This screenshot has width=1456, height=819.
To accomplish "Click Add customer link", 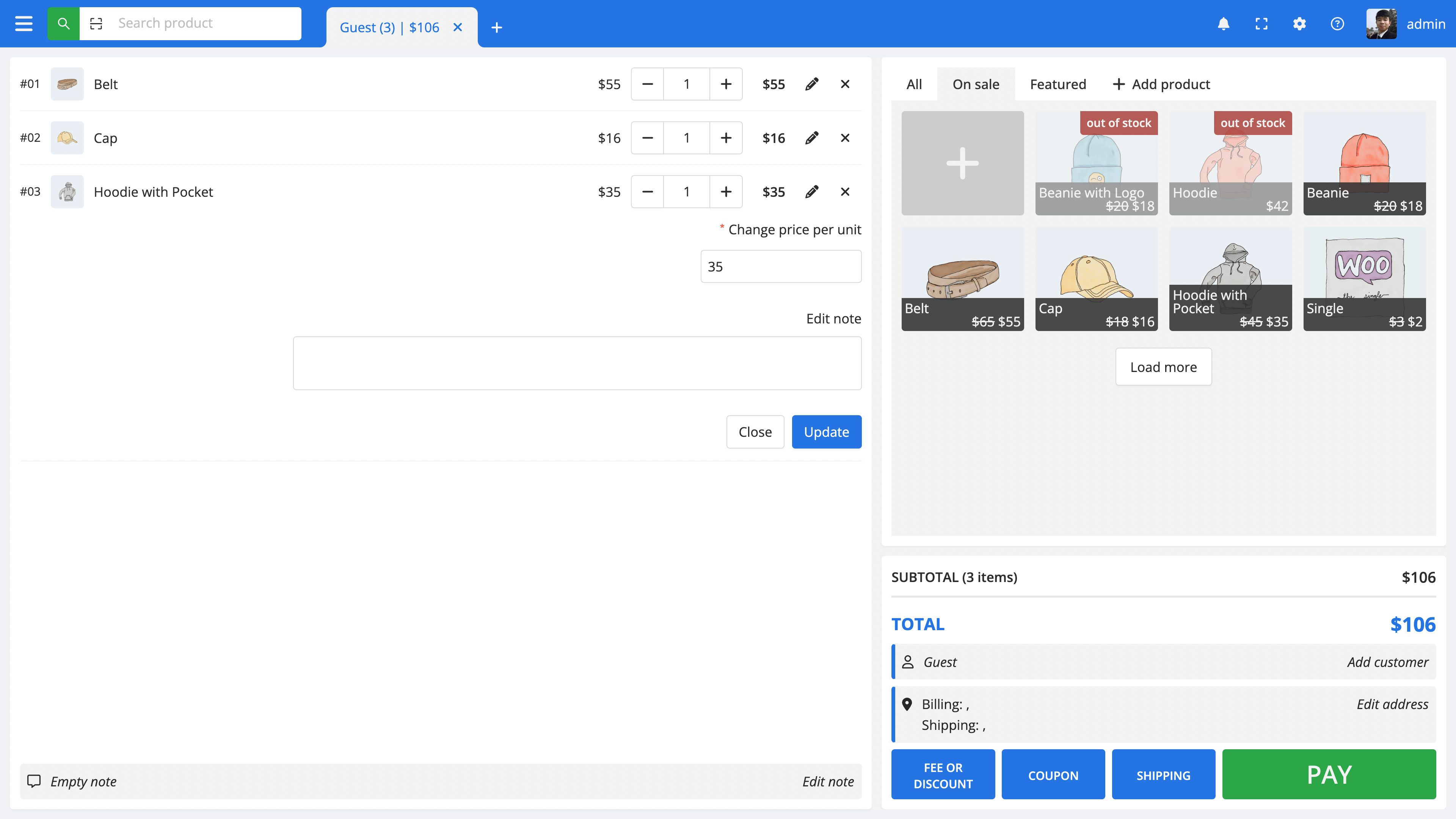I will (x=1387, y=662).
